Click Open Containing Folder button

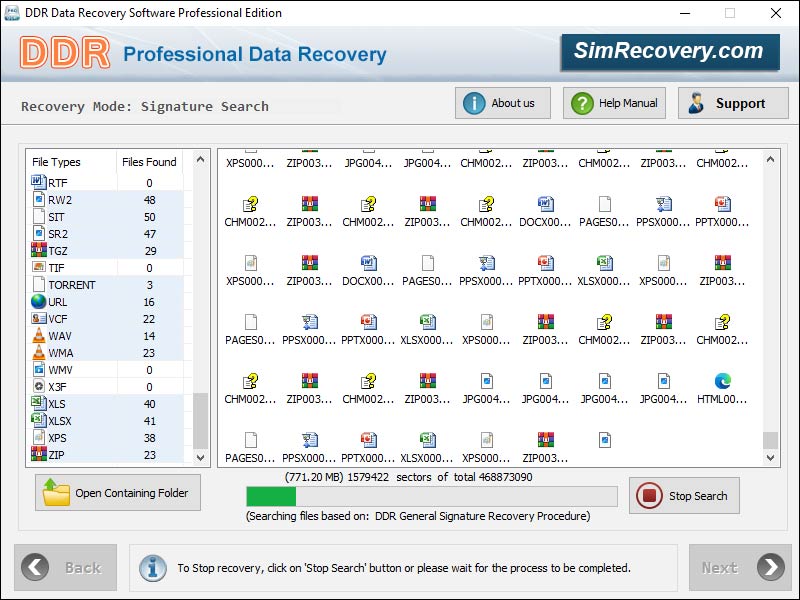(118, 493)
